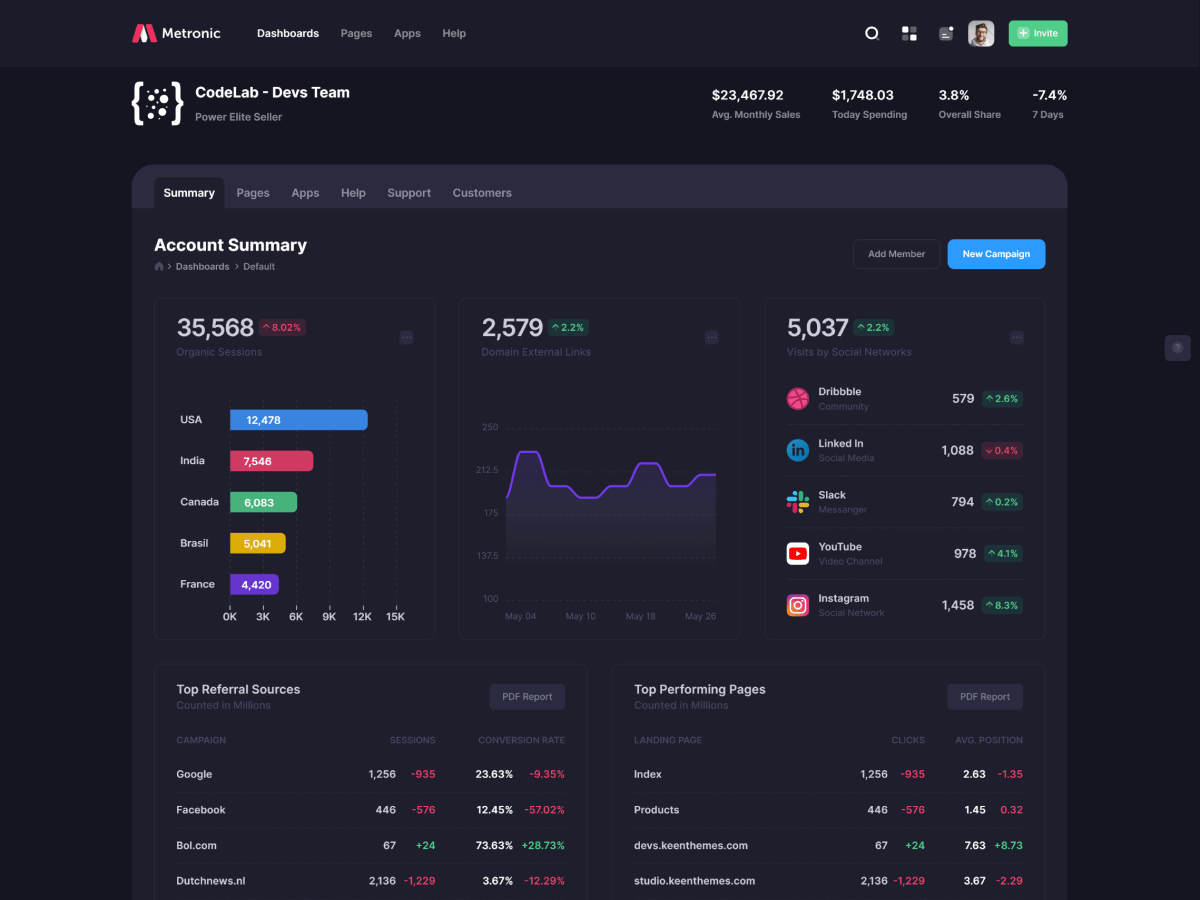The width and height of the screenshot is (1200, 900).
Task: Open the chat messages icon in header
Action: point(945,34)
